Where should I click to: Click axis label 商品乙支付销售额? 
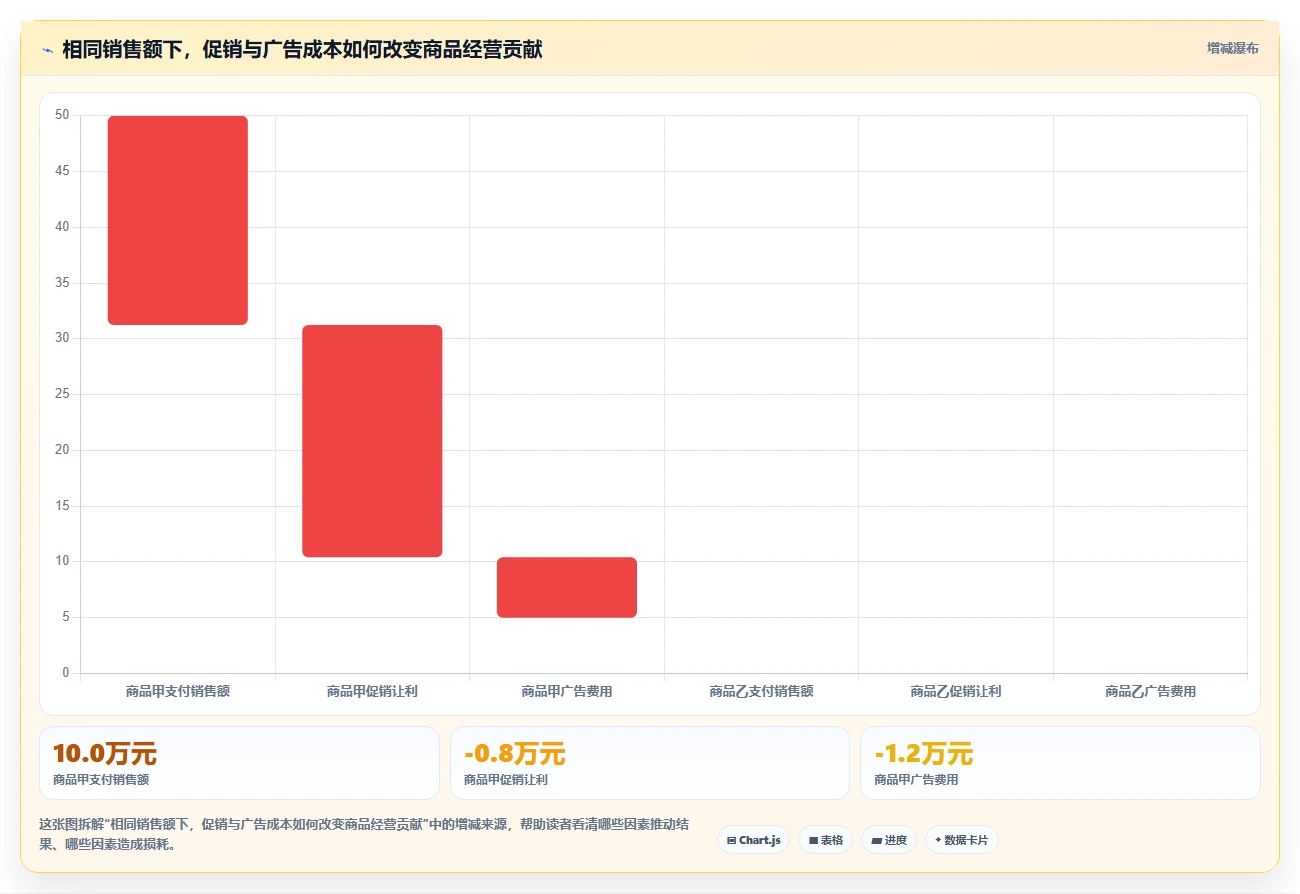(761, 691)
